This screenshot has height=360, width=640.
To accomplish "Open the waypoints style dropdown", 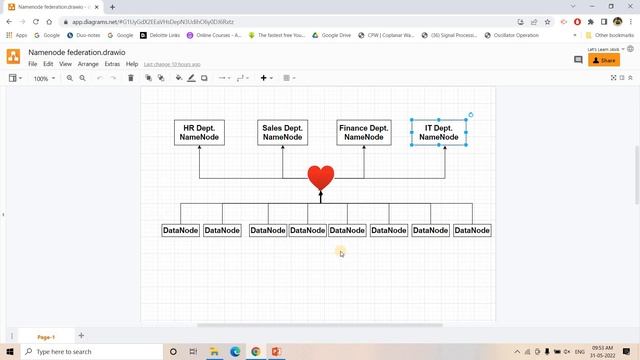I will [x=242, y=78].
